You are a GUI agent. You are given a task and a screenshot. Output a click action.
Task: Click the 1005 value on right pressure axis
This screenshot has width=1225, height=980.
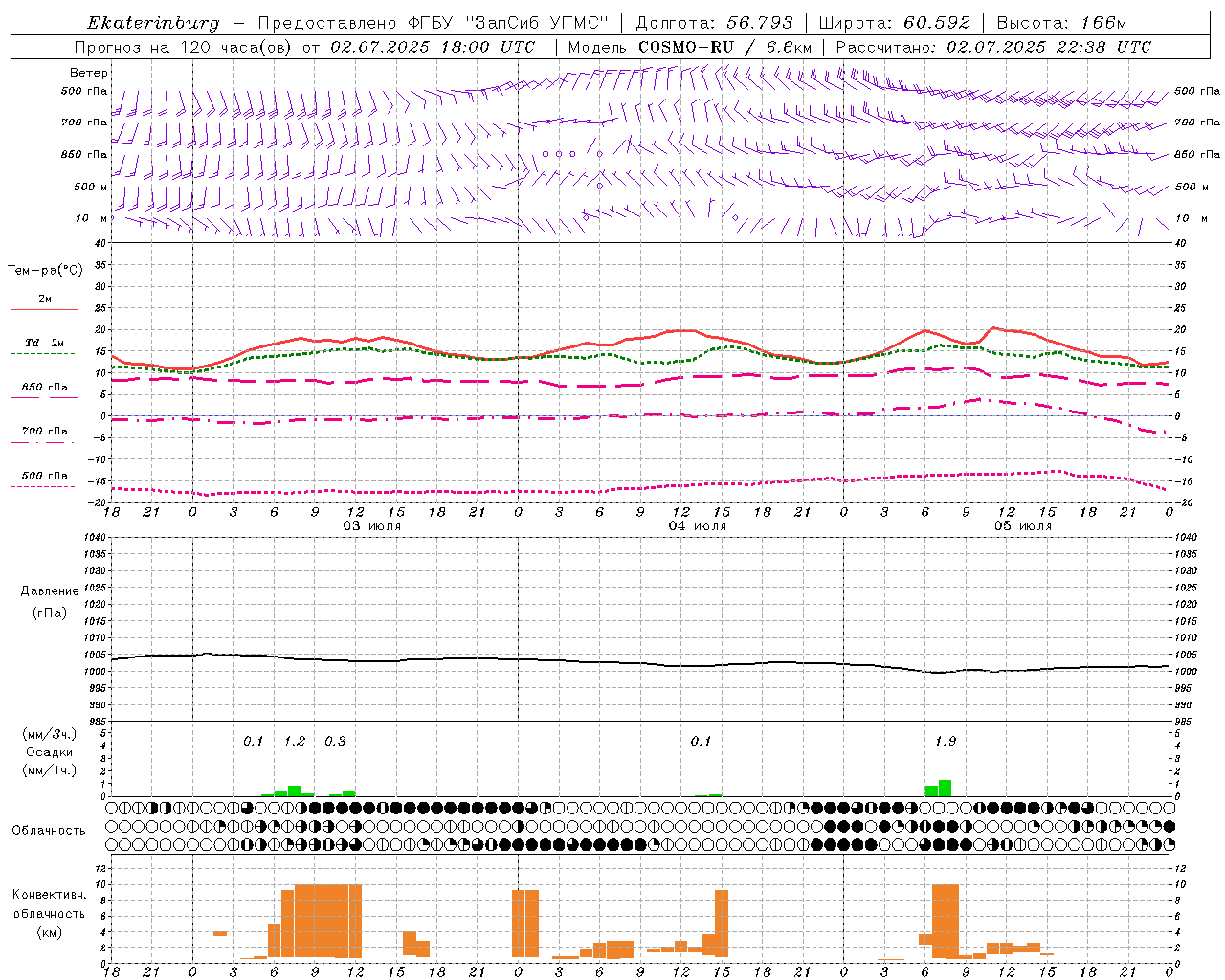[x=1187, y=655]
